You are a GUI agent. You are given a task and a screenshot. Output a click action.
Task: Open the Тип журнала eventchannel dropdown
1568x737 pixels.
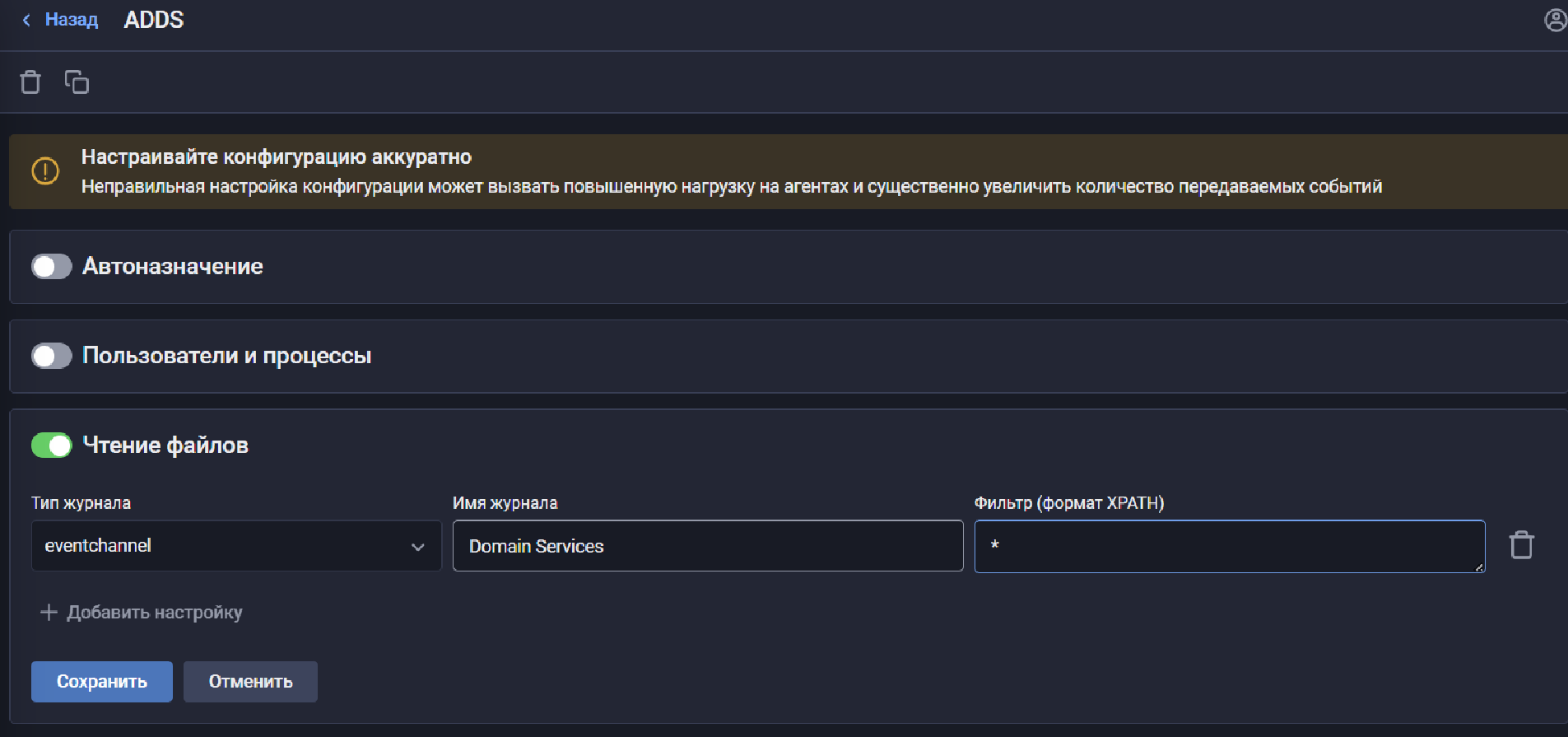pos(236,546)
